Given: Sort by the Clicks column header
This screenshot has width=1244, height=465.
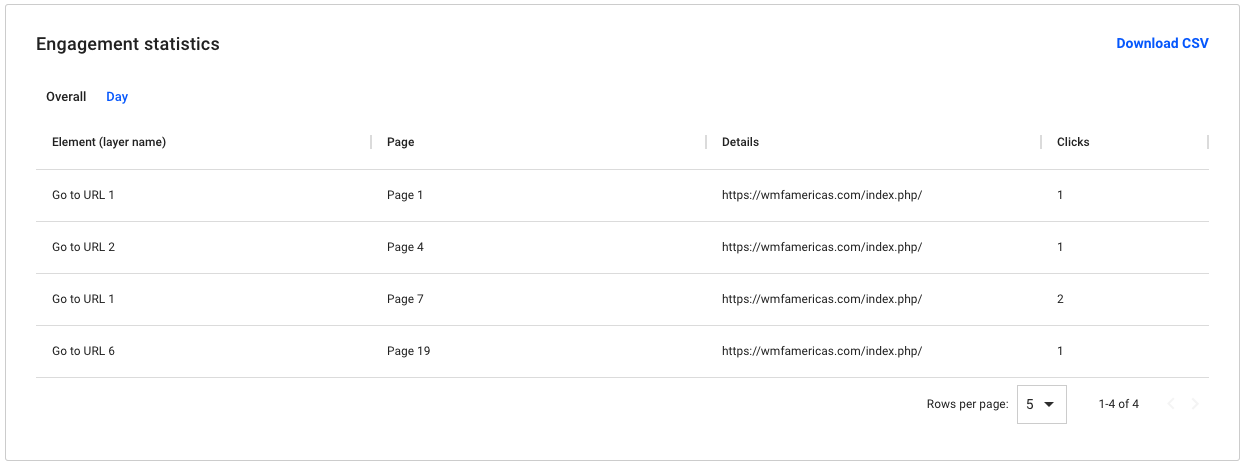Looking at the screenshot, I should click(1073, 142).
